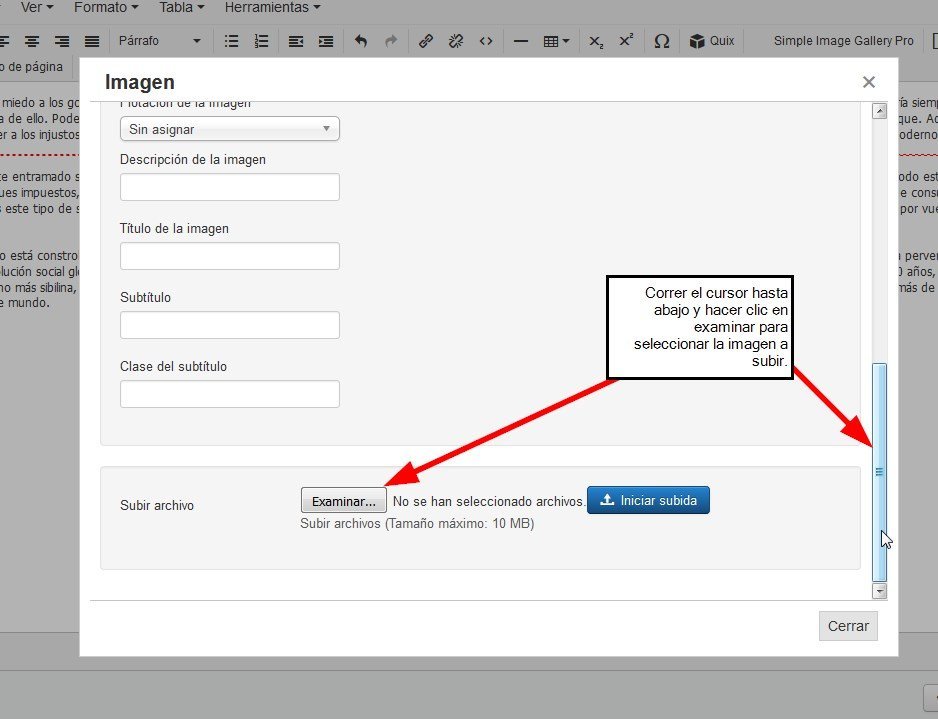The image size is (938, 719).
Task: Align text to the right
Action: click(x=62, y=41)
